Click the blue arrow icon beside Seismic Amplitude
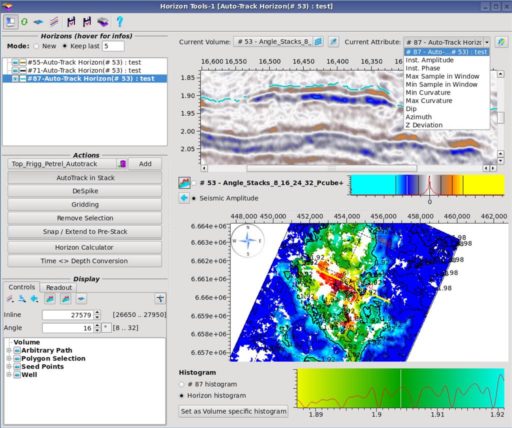Viewport: 512px width, 428px height. click(x=184, y=198)
